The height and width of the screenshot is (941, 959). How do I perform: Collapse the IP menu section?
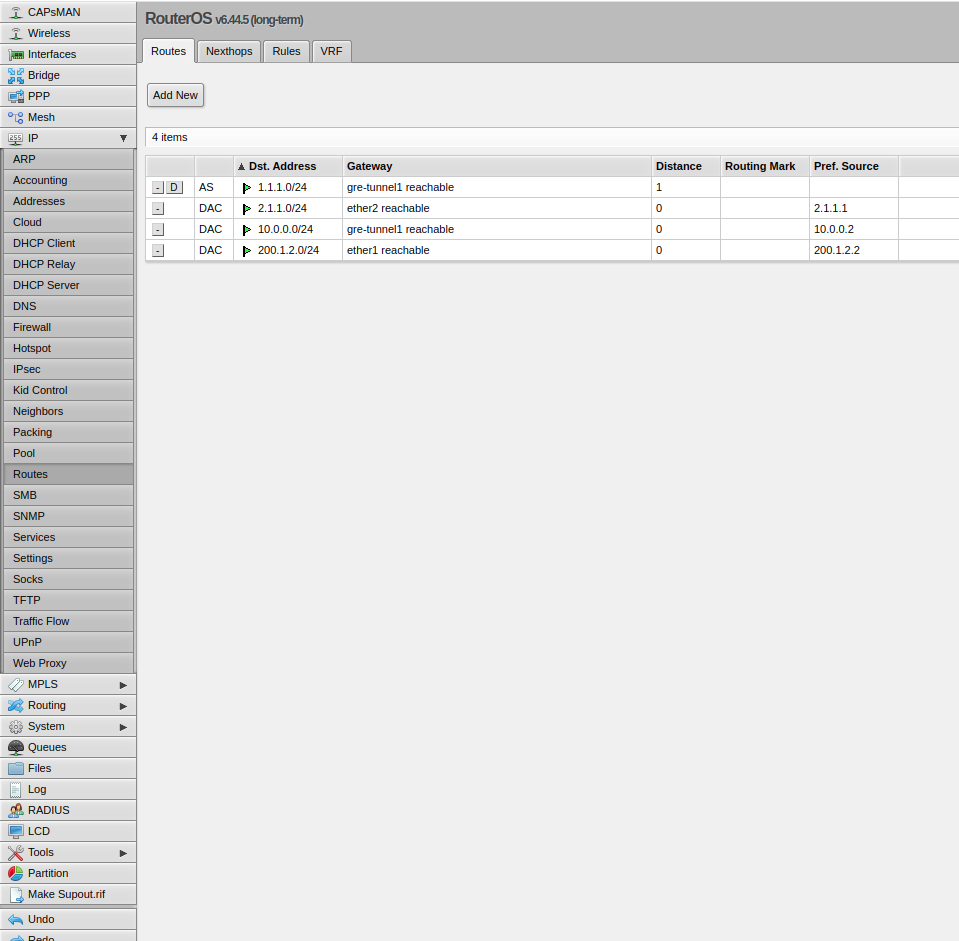coord(123,138)
